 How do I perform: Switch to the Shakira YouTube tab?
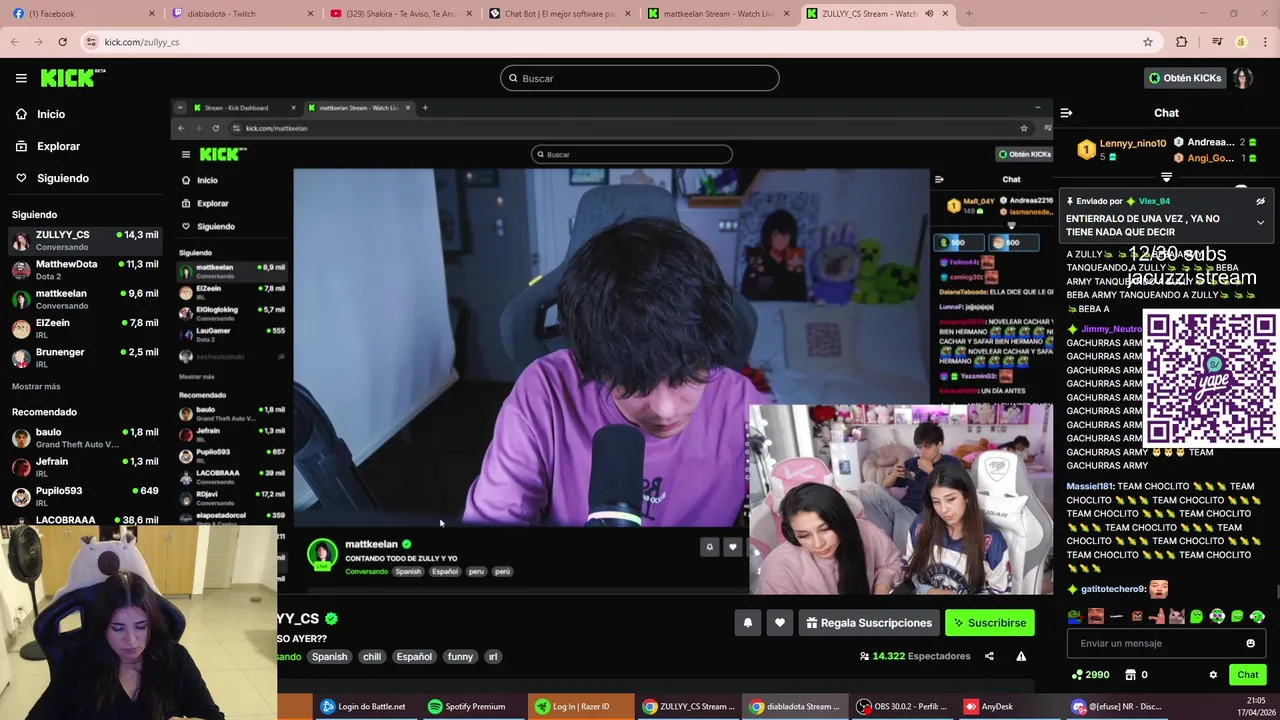400,14
